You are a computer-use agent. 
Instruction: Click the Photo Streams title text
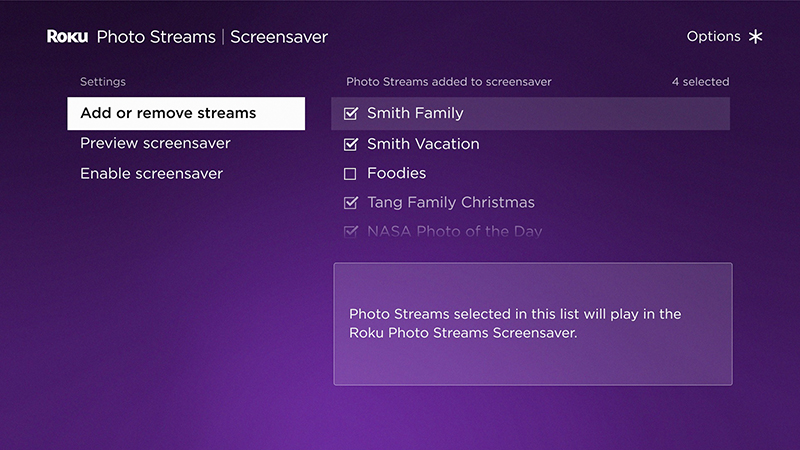pyautogui.click(x=156, y=37)
